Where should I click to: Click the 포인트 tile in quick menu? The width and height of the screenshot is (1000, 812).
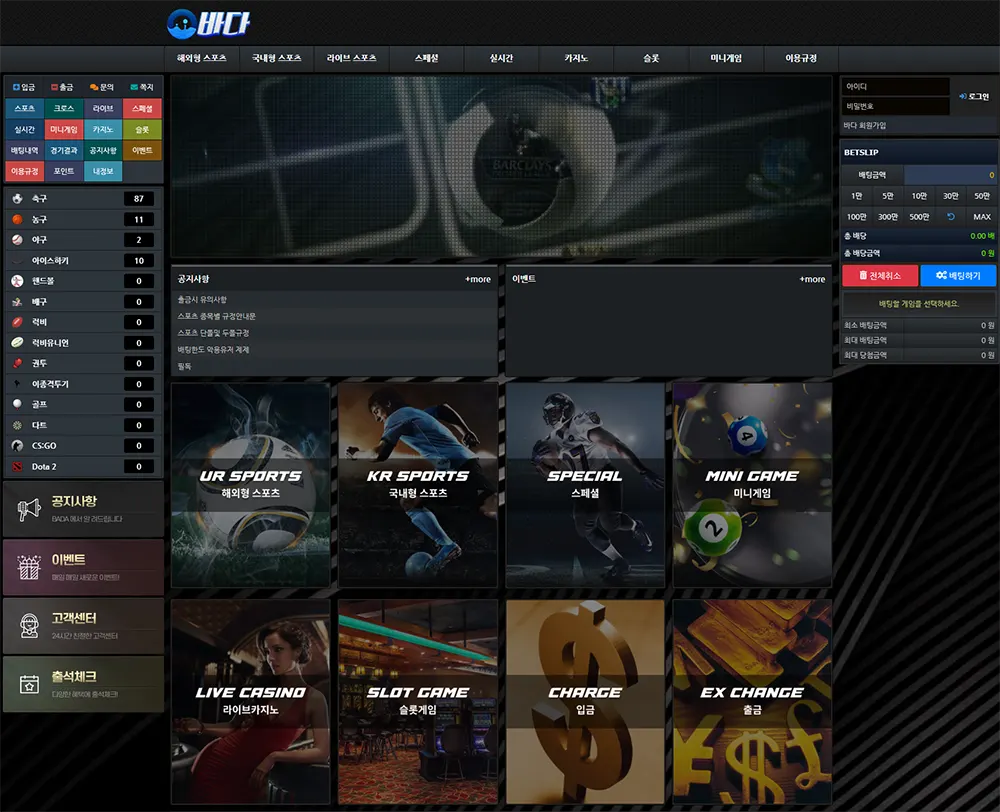(64, 171)
